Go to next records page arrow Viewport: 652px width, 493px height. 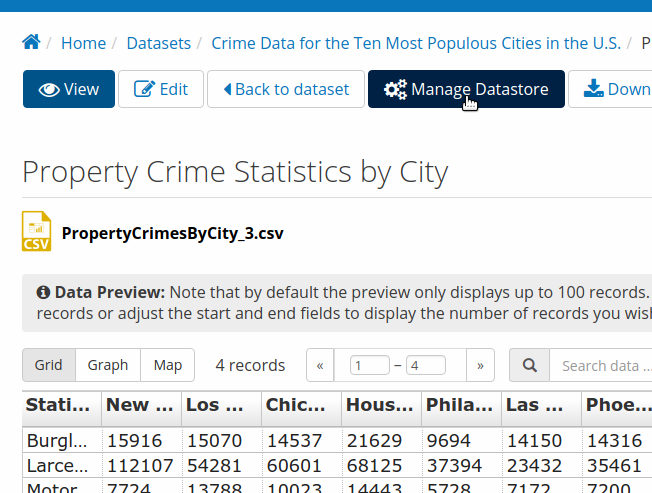480,365
